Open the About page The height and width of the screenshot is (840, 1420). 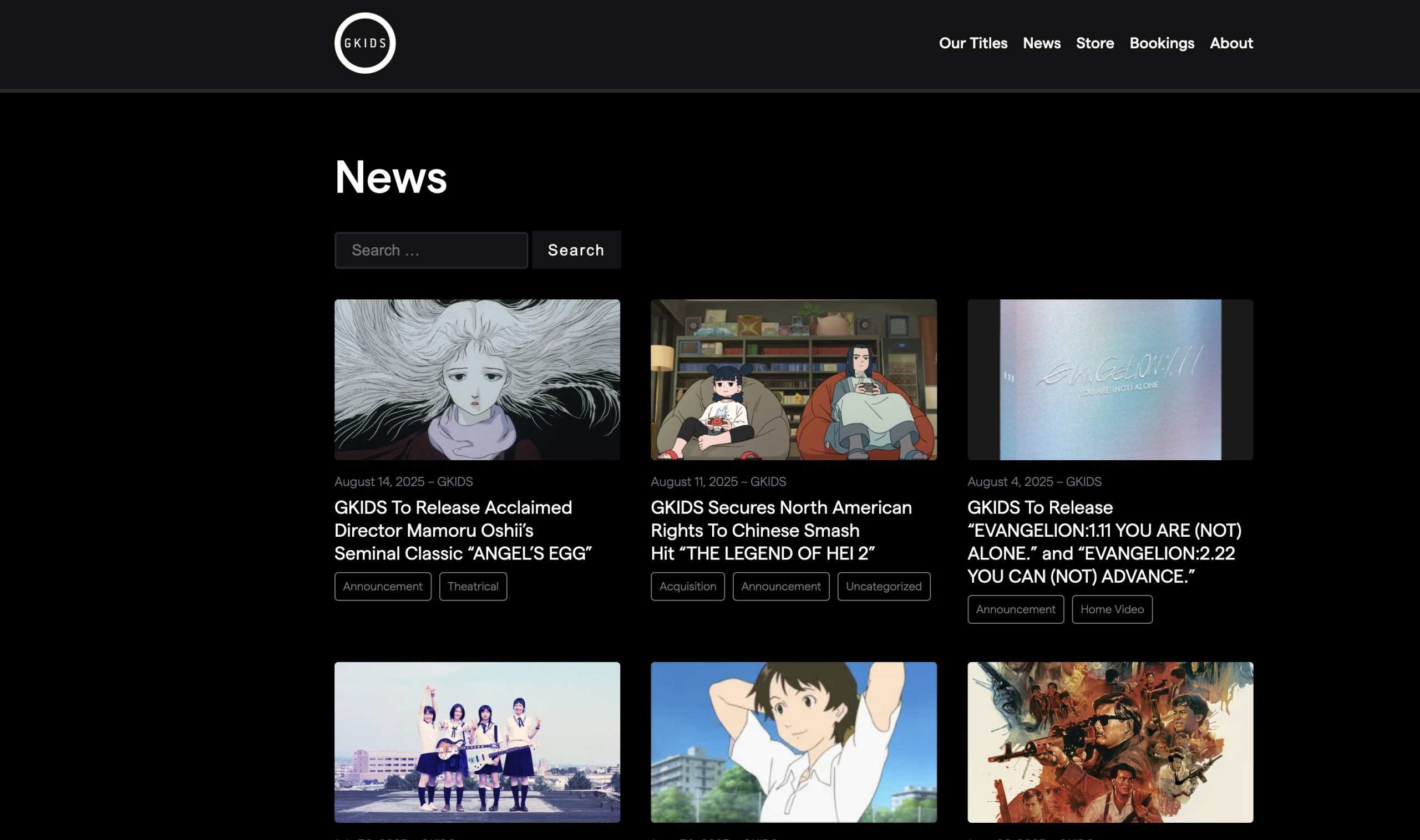click(x=1231, y=43)
